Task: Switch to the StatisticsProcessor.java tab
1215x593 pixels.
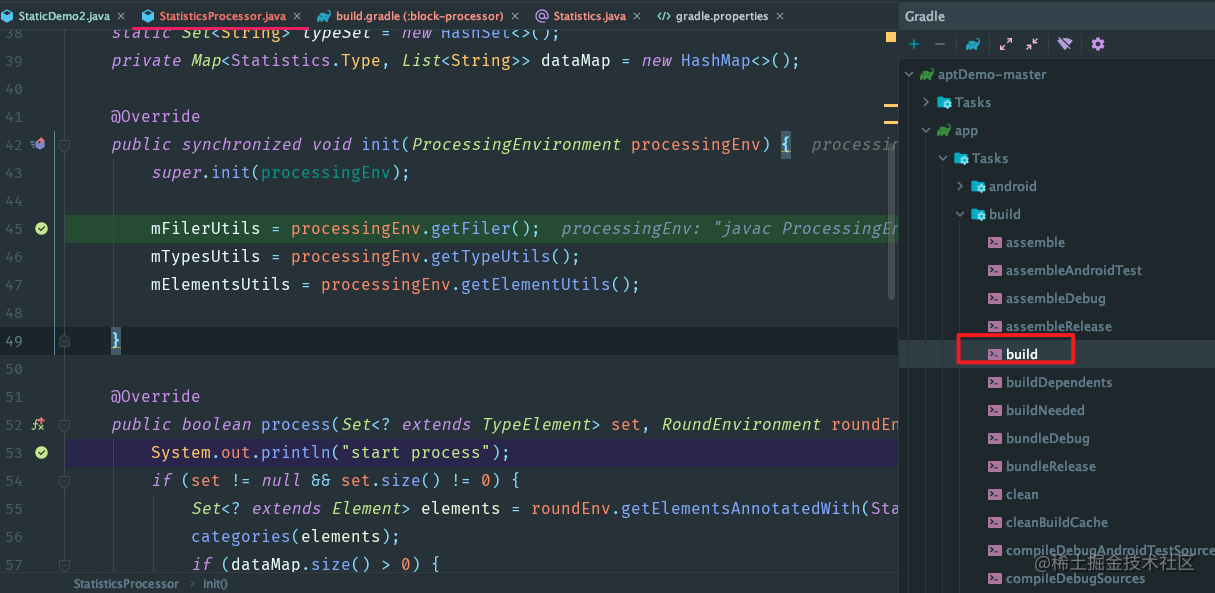Action: pyautogui.click(x=222, y=17)
